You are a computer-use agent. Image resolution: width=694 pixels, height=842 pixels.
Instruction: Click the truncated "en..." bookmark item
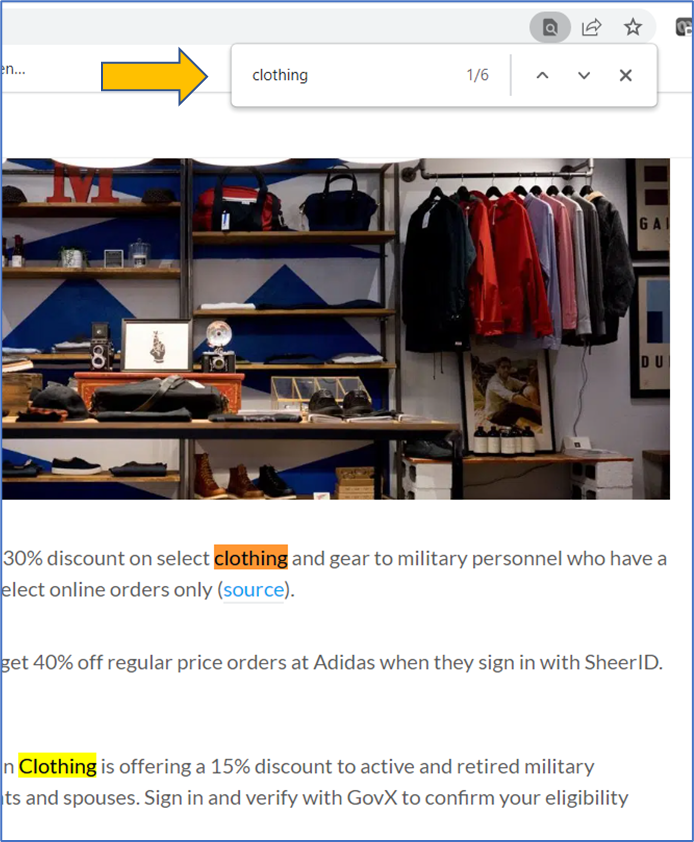point(13,69)
